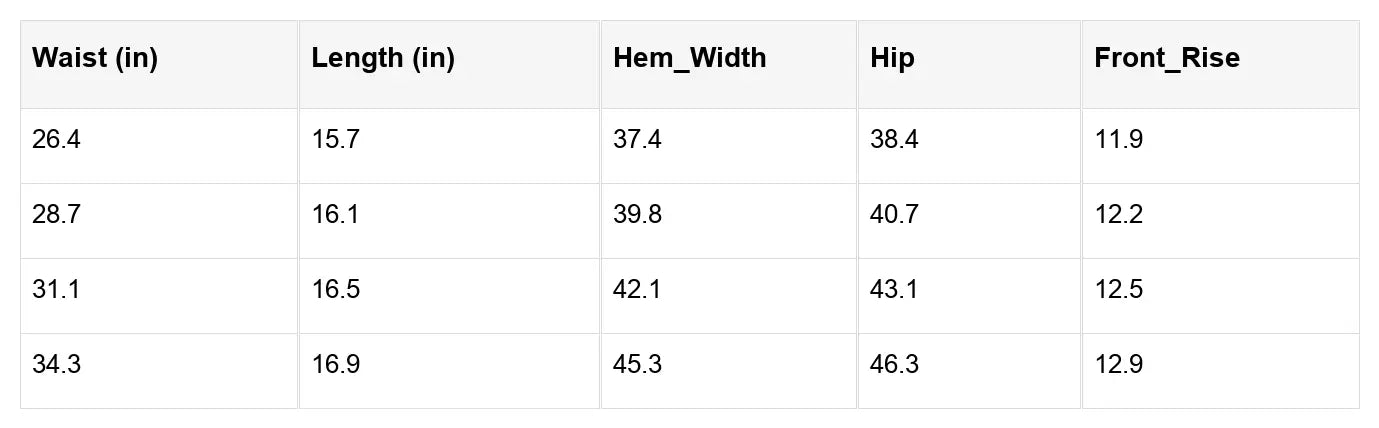Click the Hip column header

(x=892, y=58)
